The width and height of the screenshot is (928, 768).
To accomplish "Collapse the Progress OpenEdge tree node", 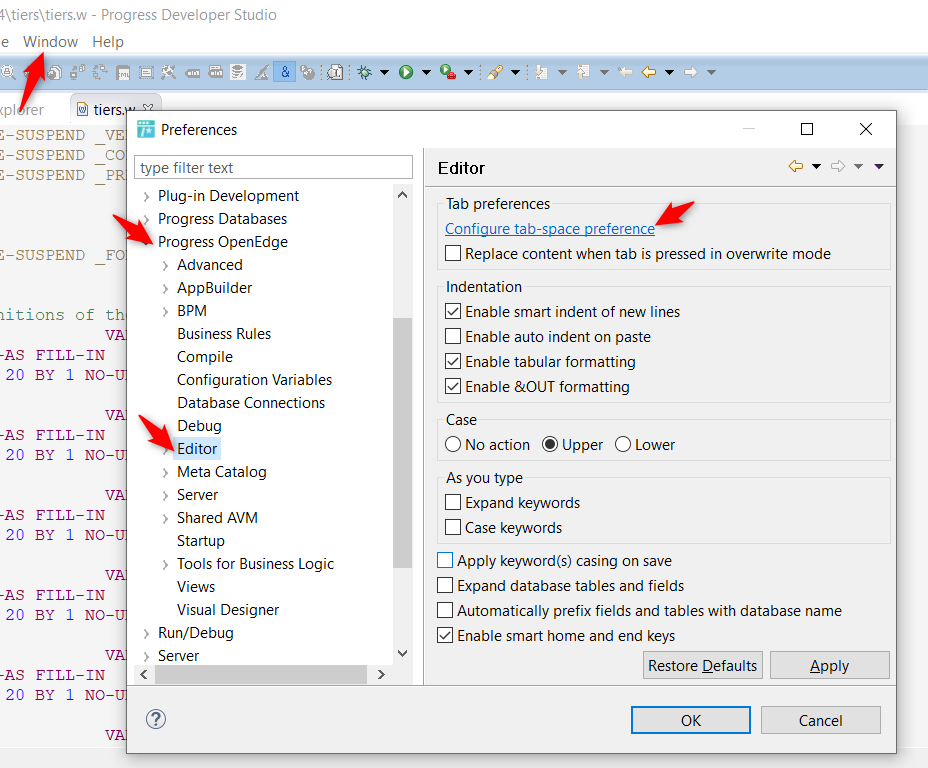I will click(147, 242).
